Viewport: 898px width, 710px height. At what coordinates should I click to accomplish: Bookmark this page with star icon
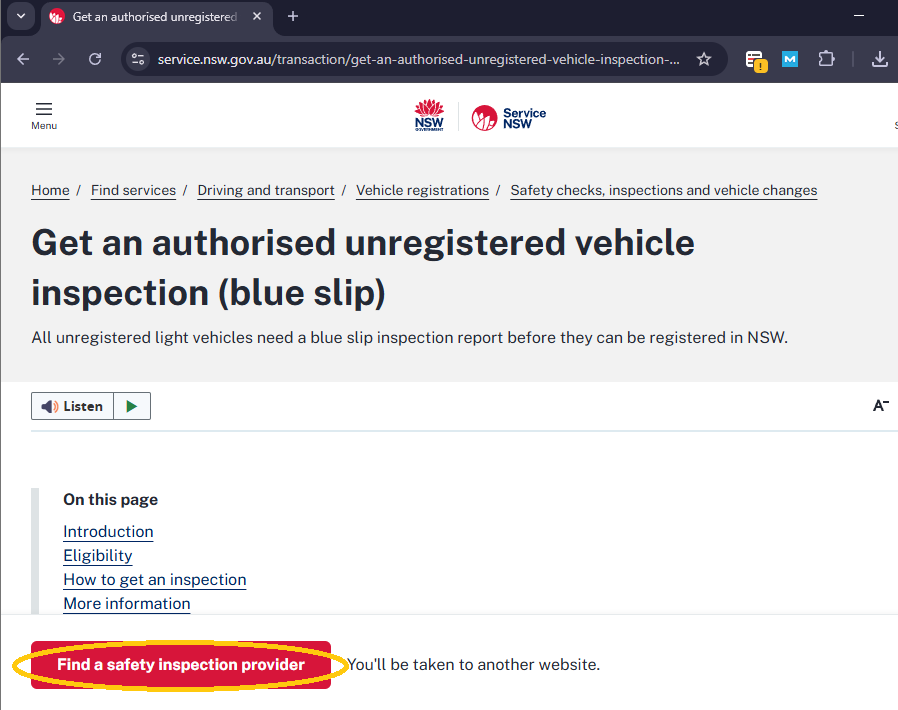pyautogui.click(x=704, y=59)
